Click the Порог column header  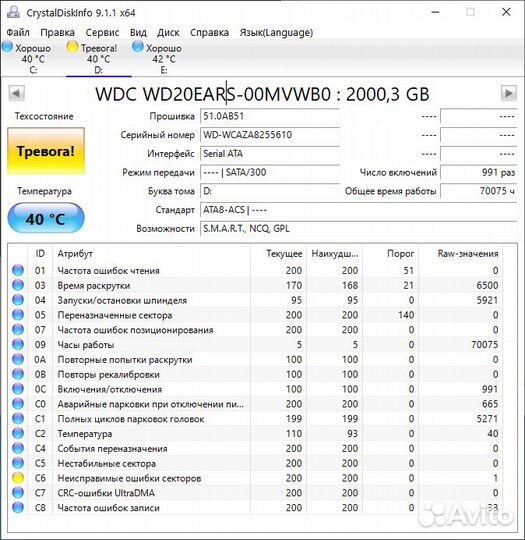pos(391,254)
